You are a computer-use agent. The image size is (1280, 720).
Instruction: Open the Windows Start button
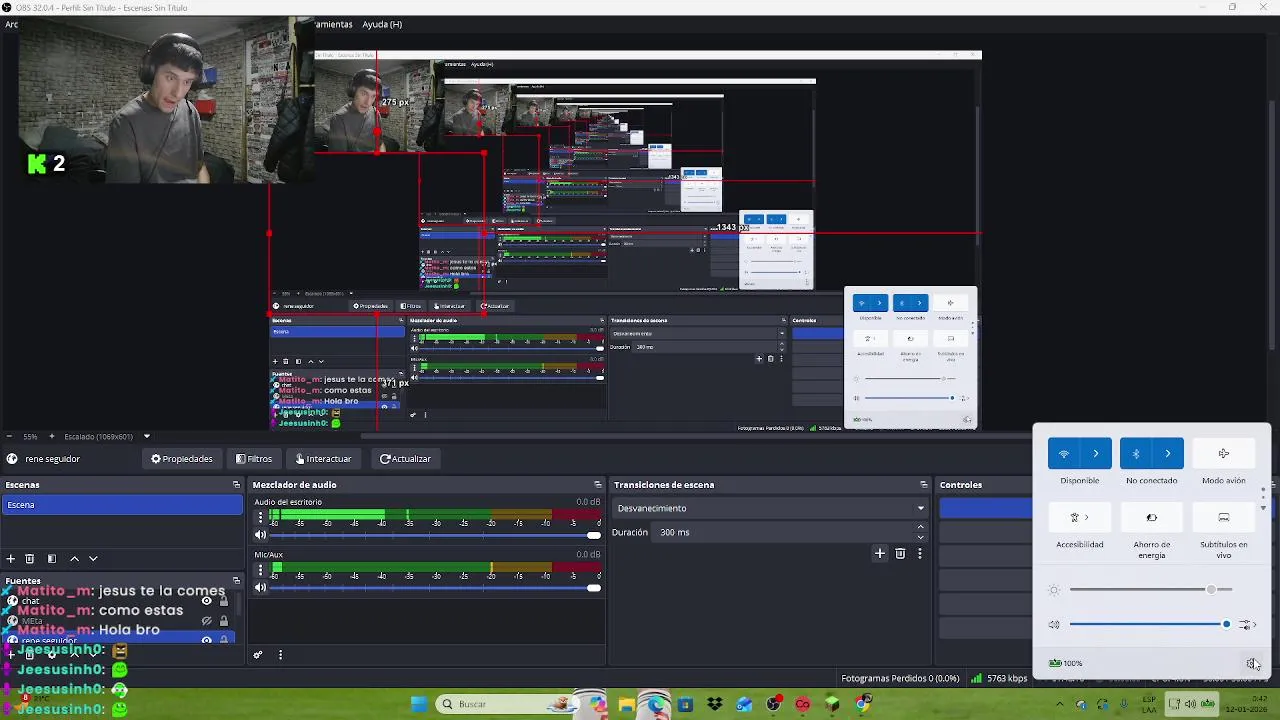click(419, 704)
